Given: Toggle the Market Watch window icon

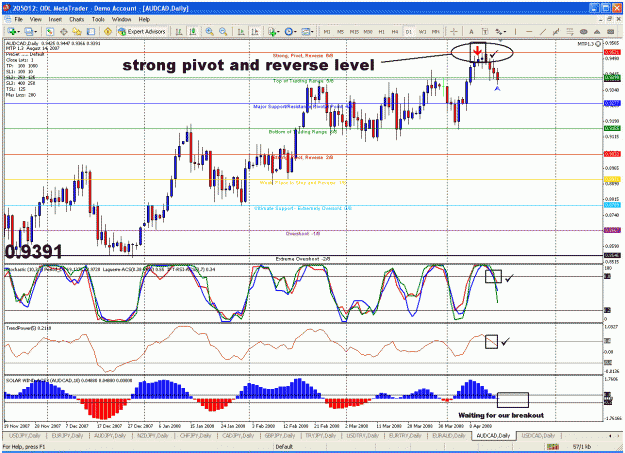Looking at the screenshot, I should [49, 32].
